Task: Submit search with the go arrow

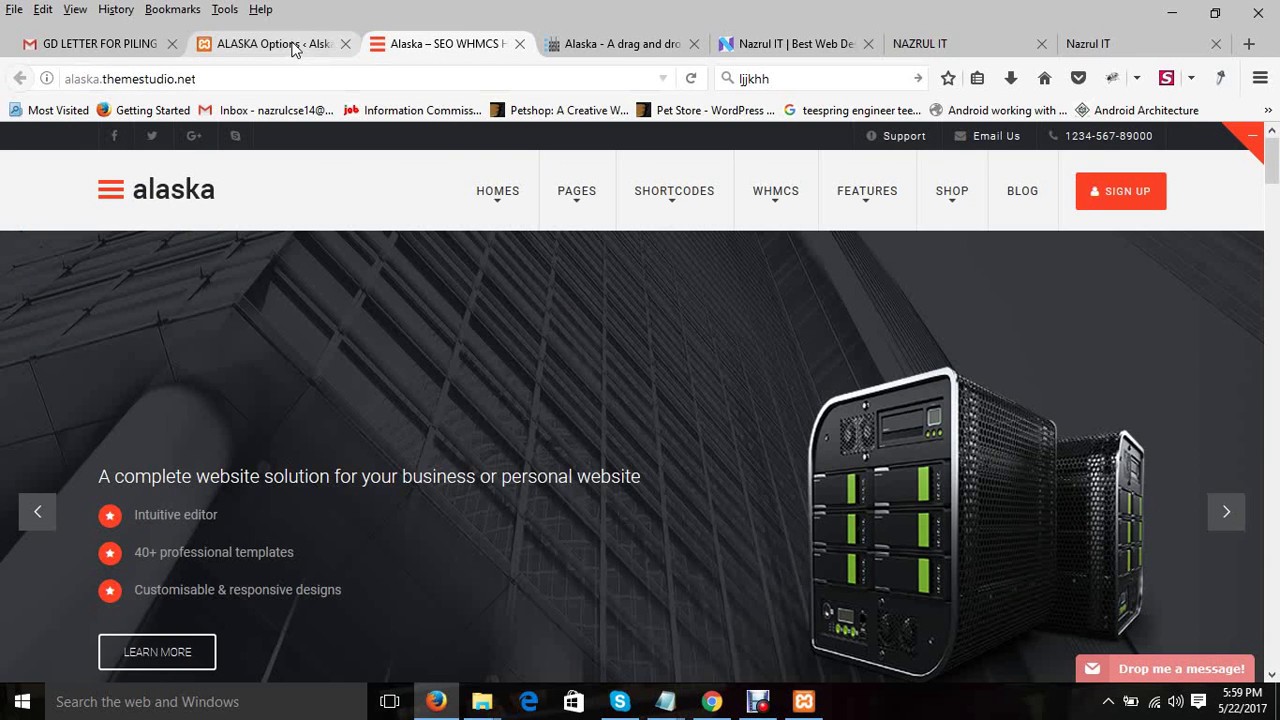Action: [917, 78]
